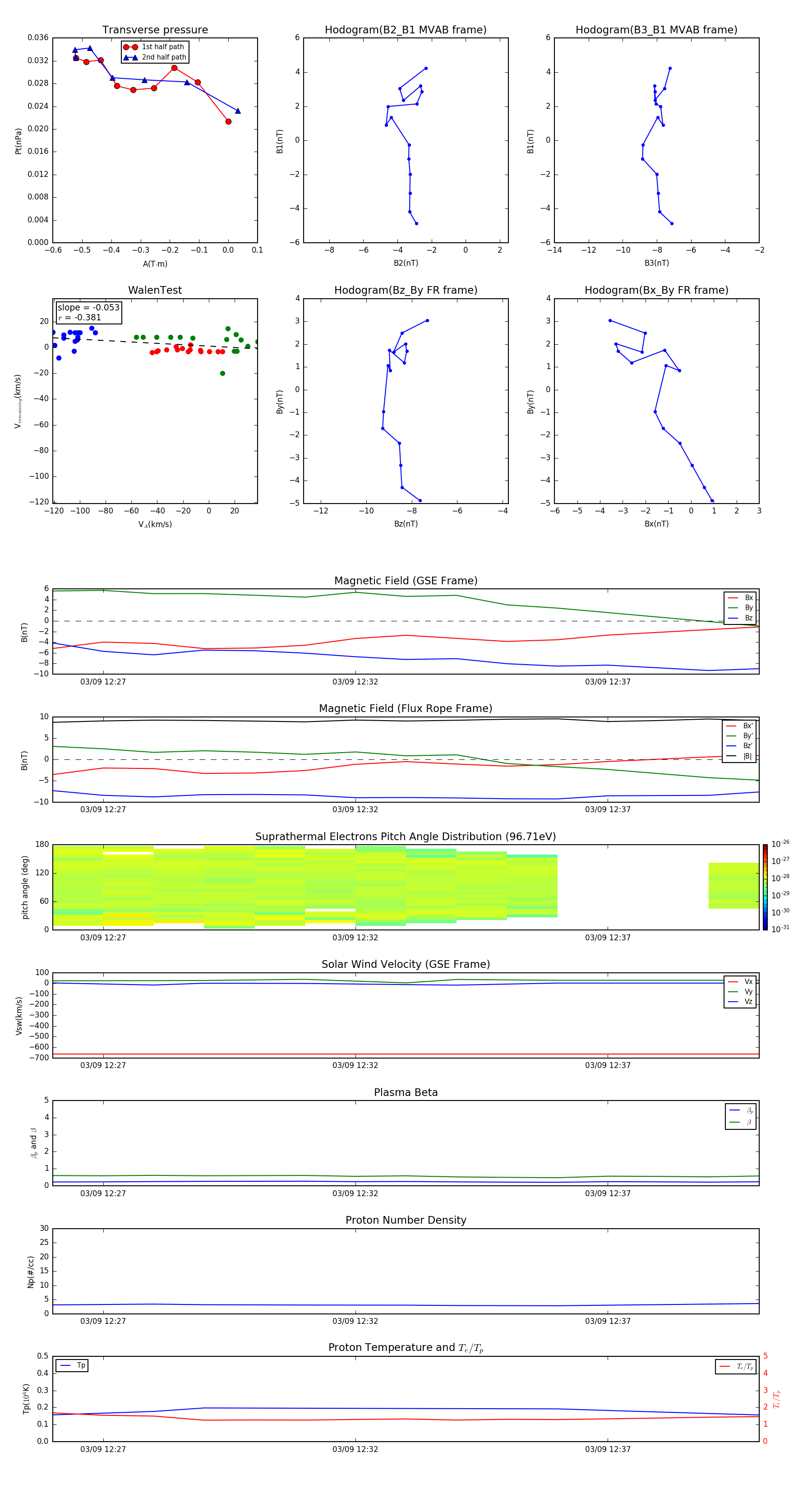Viewport: 812px width, 1489px height.
Task: Click the V_remaining(km/s) y-axis label
Action: tap(18, 401)
